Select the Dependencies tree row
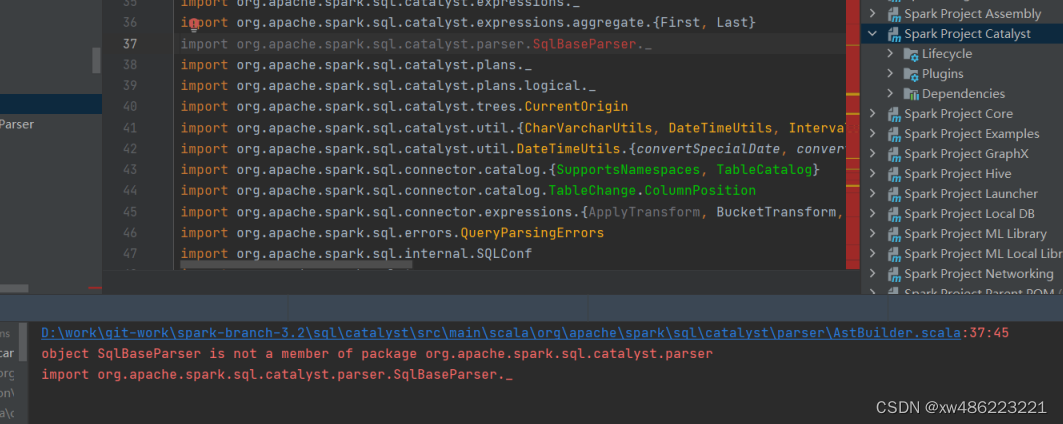Screen dimensions: 1063x424 [x=962, y=94]
